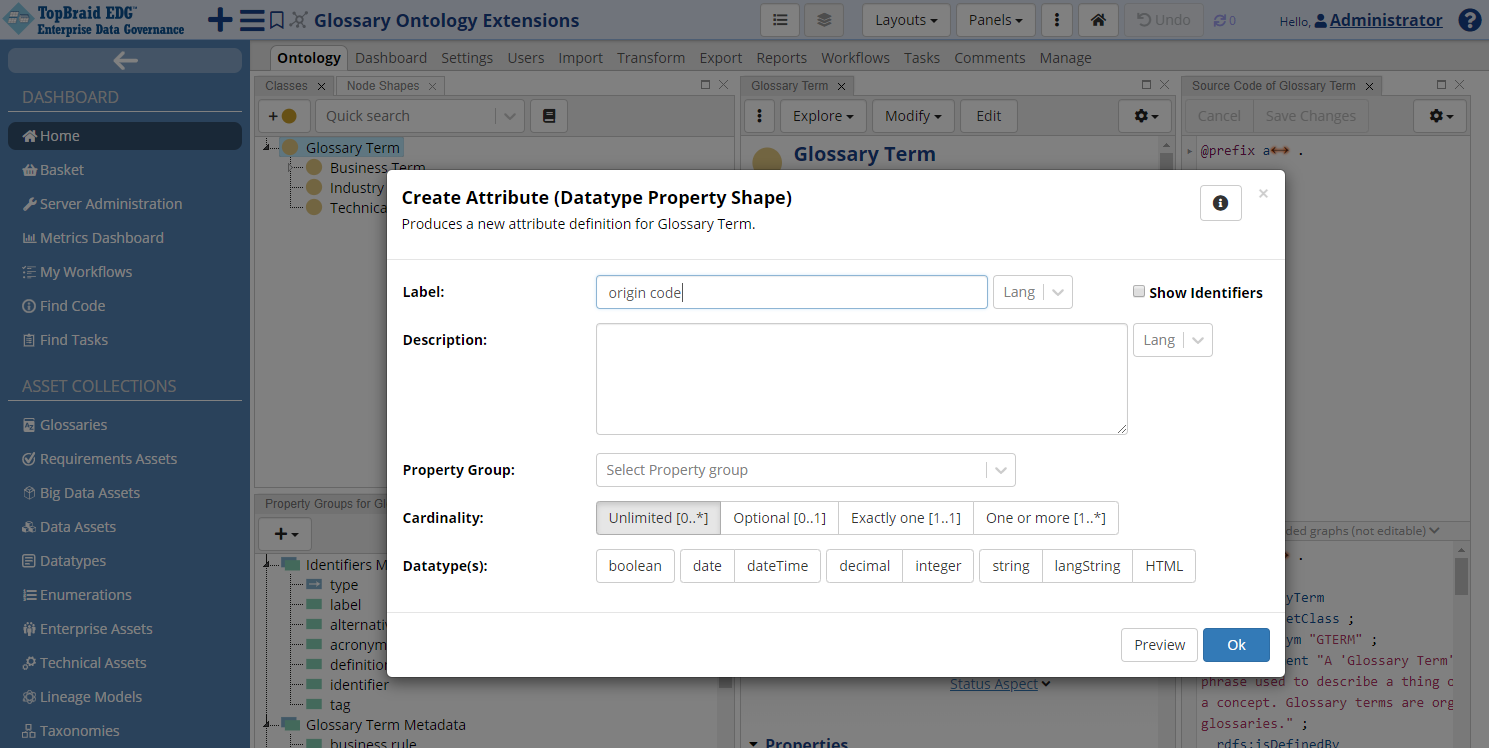Open the Layouts dropdown
Image resolution: width=1489 pixels, height=748 pixels.
(x=906, y=20)
